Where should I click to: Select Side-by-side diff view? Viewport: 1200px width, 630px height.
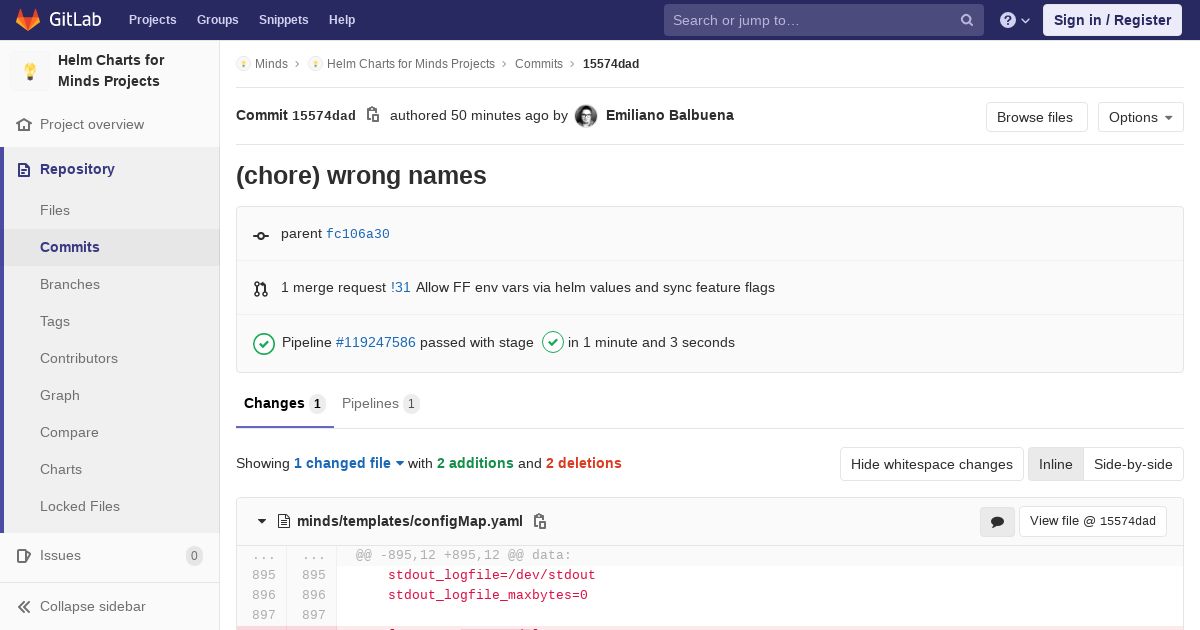(1133, 464)
